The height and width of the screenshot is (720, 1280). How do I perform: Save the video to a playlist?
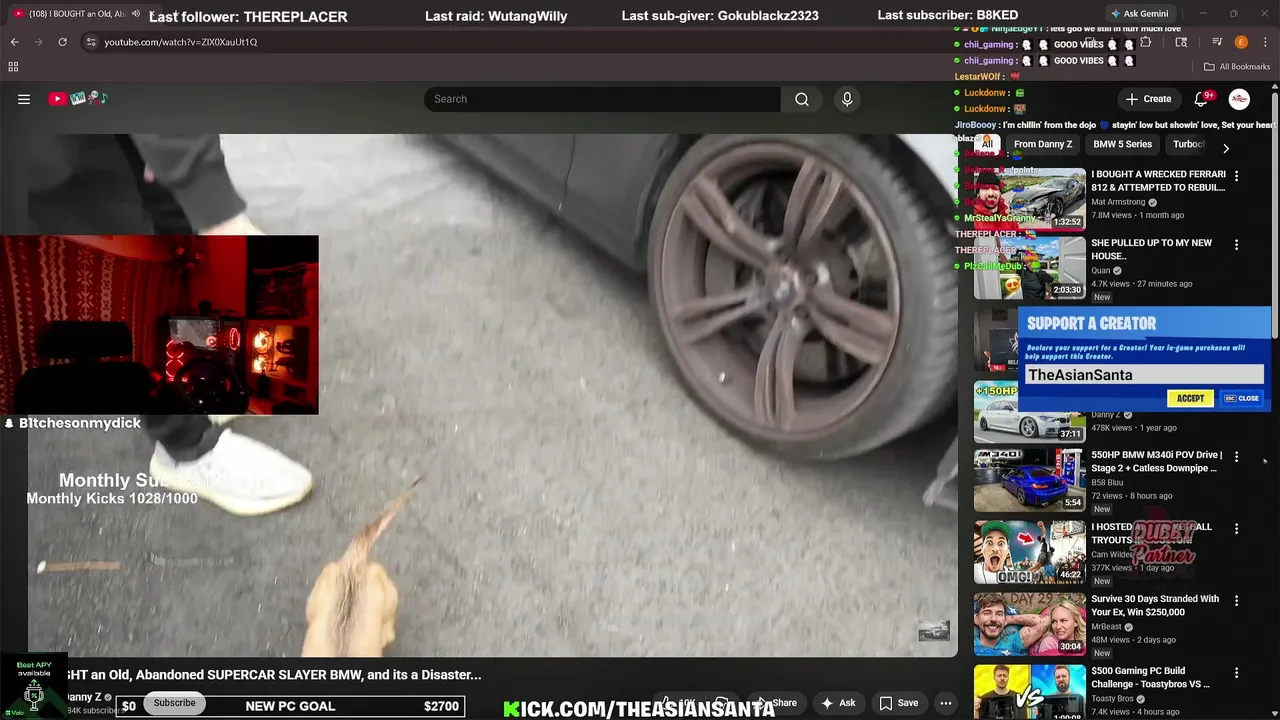898,703
